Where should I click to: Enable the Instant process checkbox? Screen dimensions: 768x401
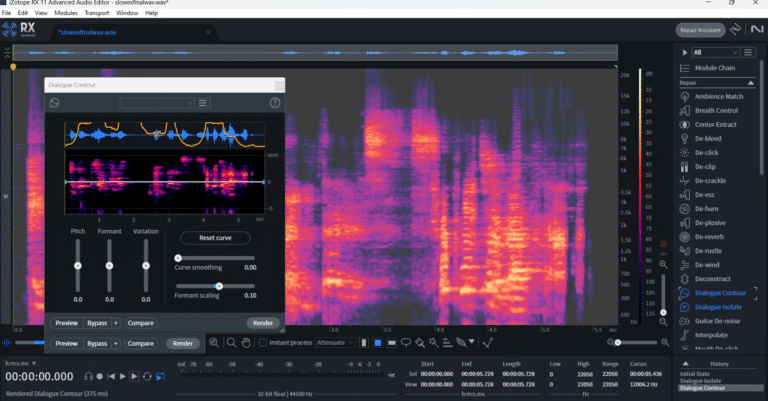[263, 343]
